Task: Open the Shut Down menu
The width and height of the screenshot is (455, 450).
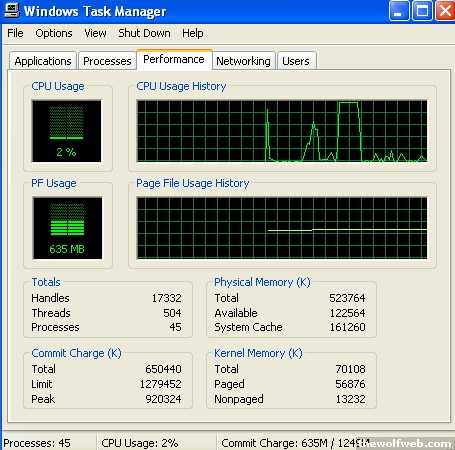Action: tap(144, 33)
